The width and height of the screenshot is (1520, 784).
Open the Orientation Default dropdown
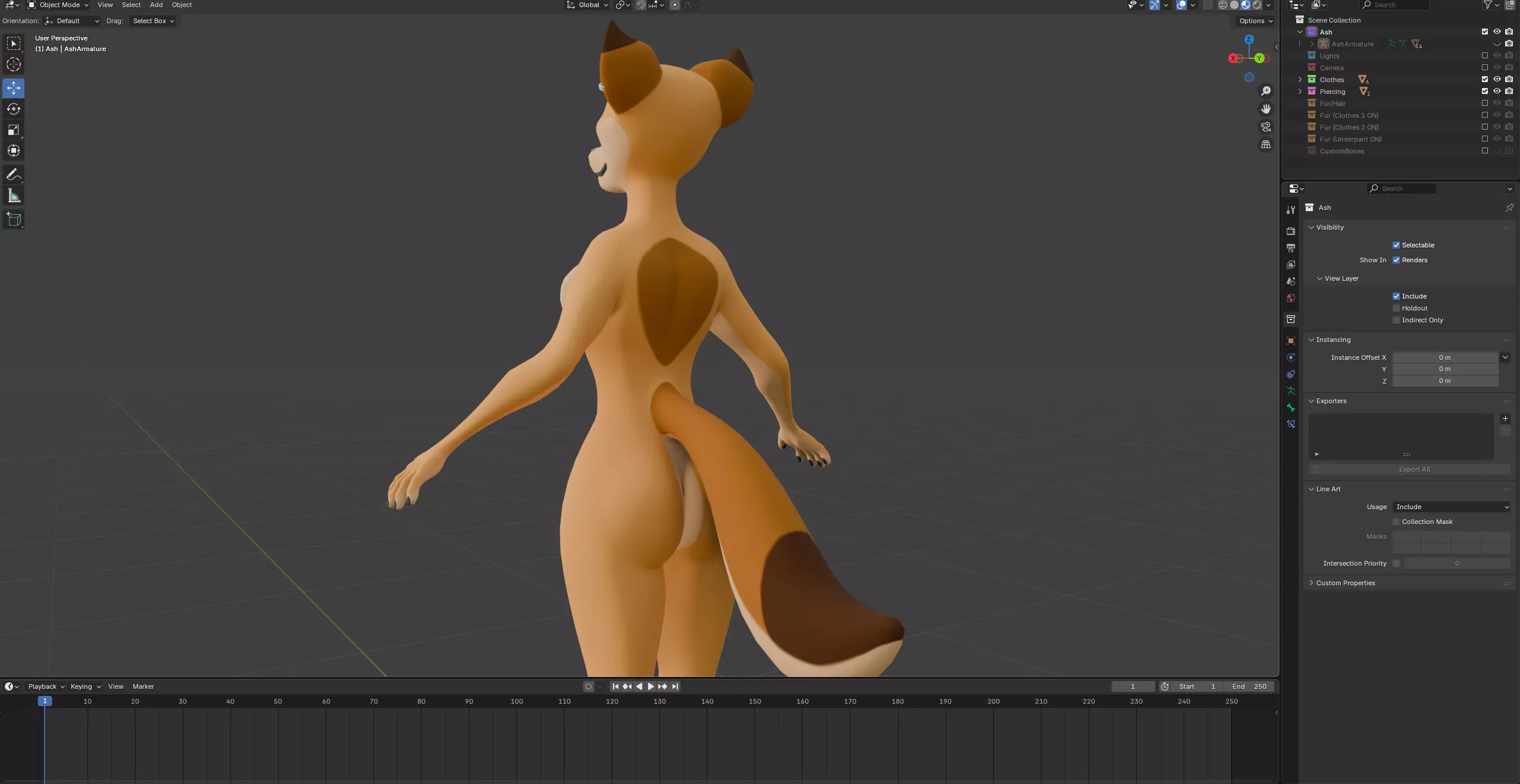[71, 21]
